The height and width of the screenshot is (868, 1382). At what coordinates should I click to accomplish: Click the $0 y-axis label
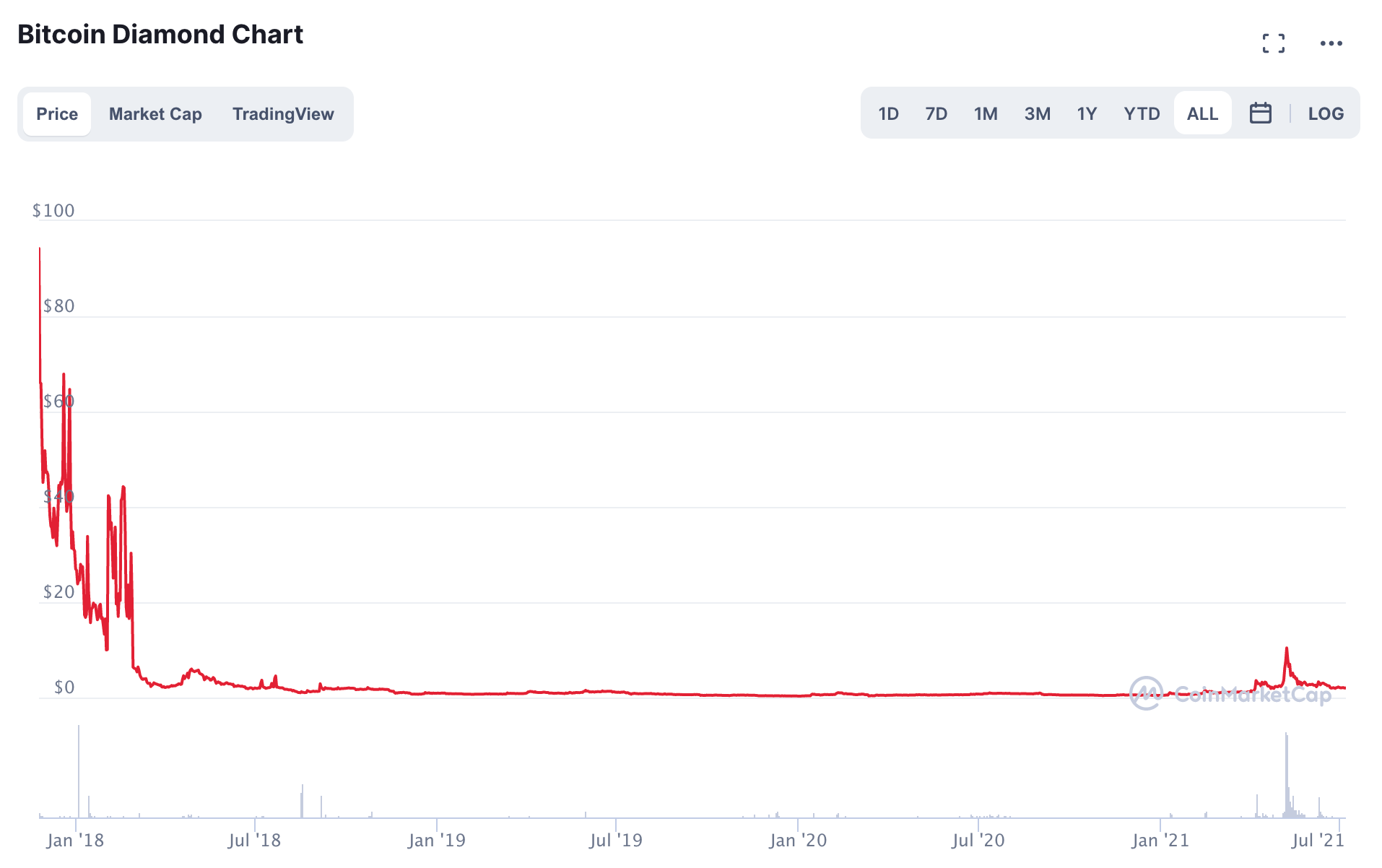point(64,687)
